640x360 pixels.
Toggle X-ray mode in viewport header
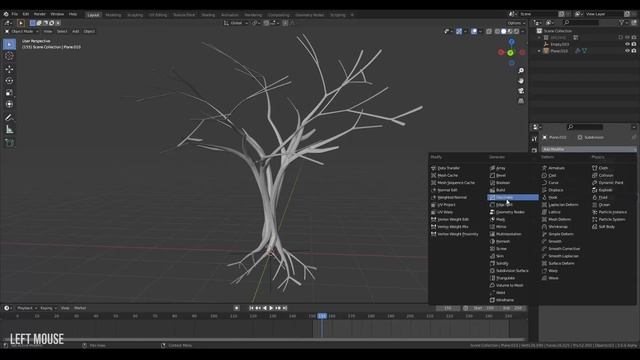[489, 31]
